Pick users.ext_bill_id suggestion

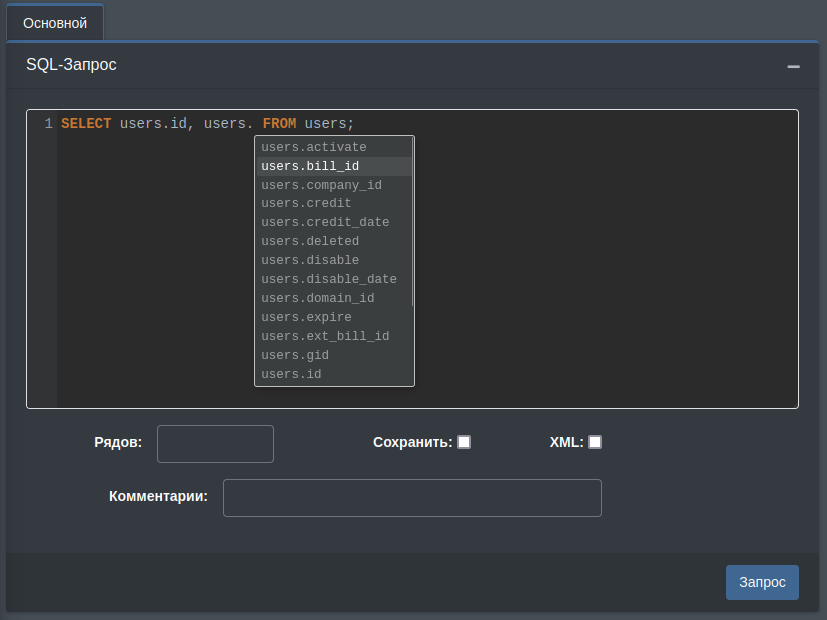(325, 336)
